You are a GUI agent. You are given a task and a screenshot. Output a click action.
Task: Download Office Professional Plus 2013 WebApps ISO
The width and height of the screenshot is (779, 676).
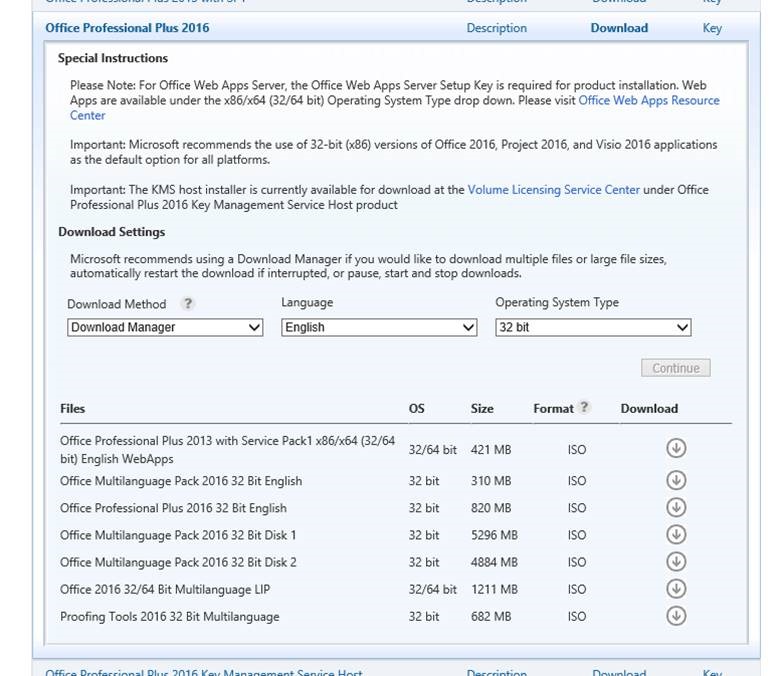pos(676,448)
